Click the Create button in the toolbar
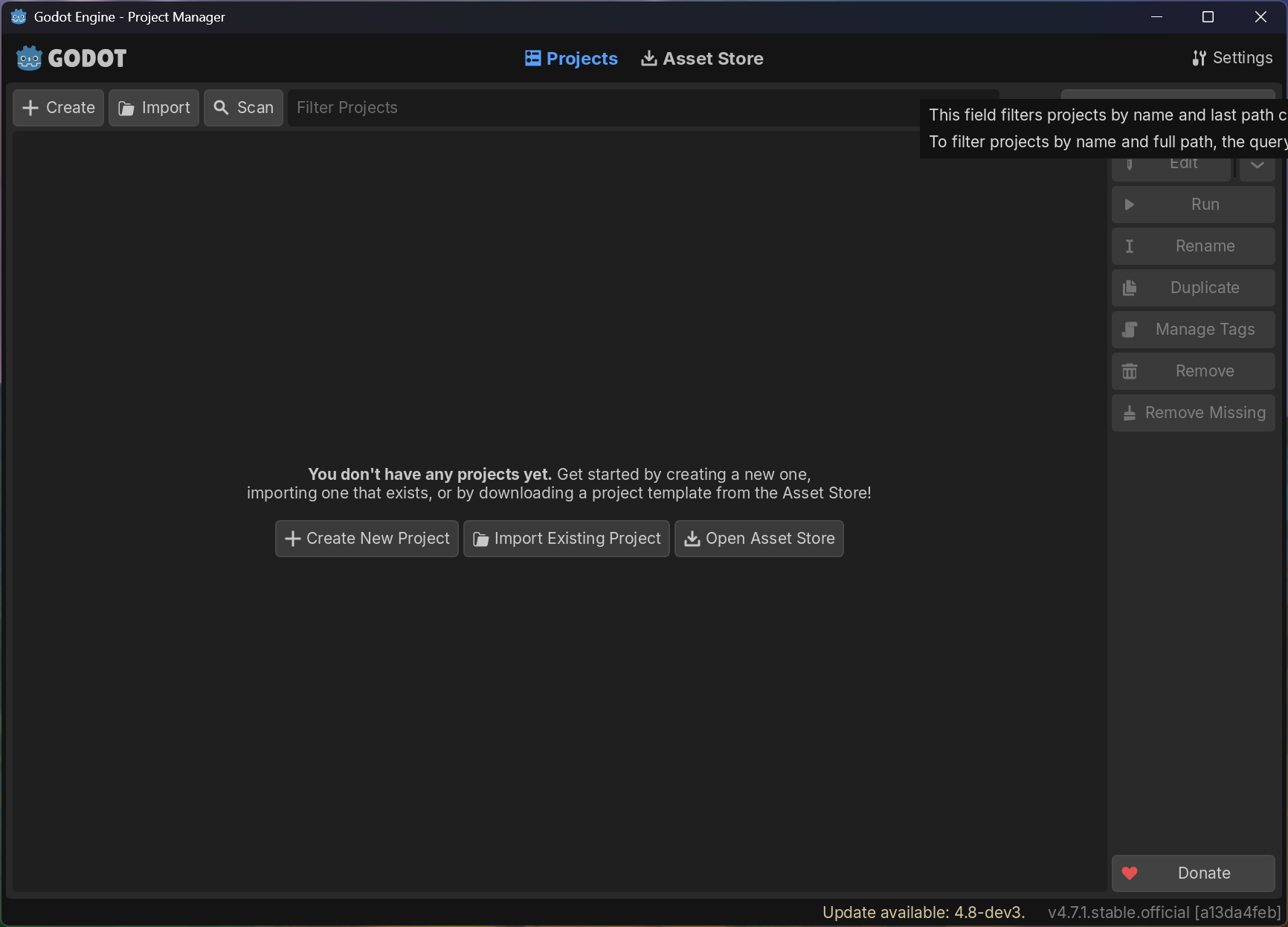 (58, 108)
